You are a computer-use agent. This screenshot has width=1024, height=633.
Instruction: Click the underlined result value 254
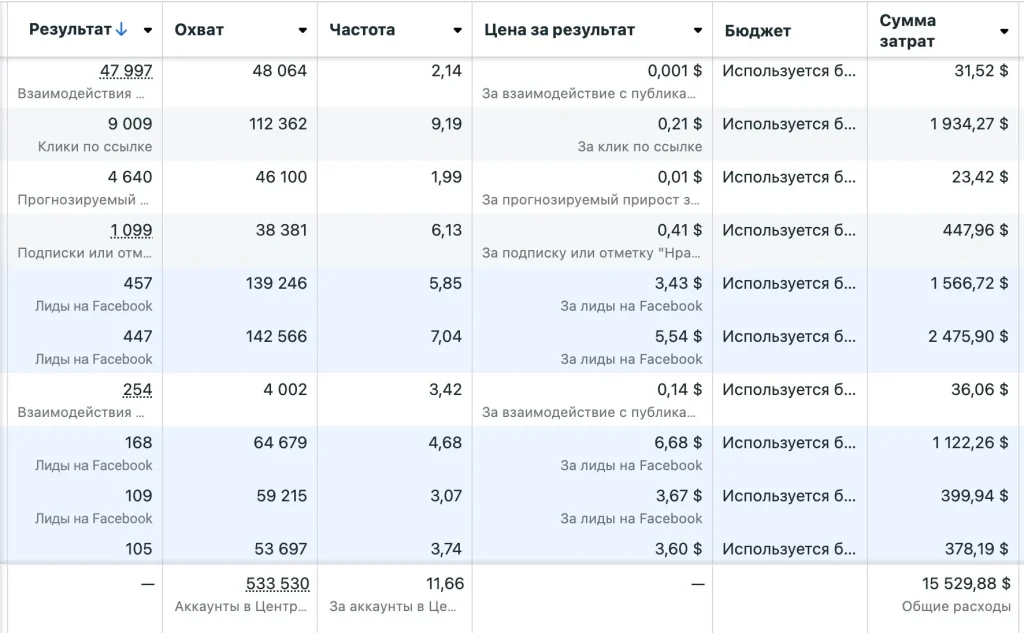point(137,389)
